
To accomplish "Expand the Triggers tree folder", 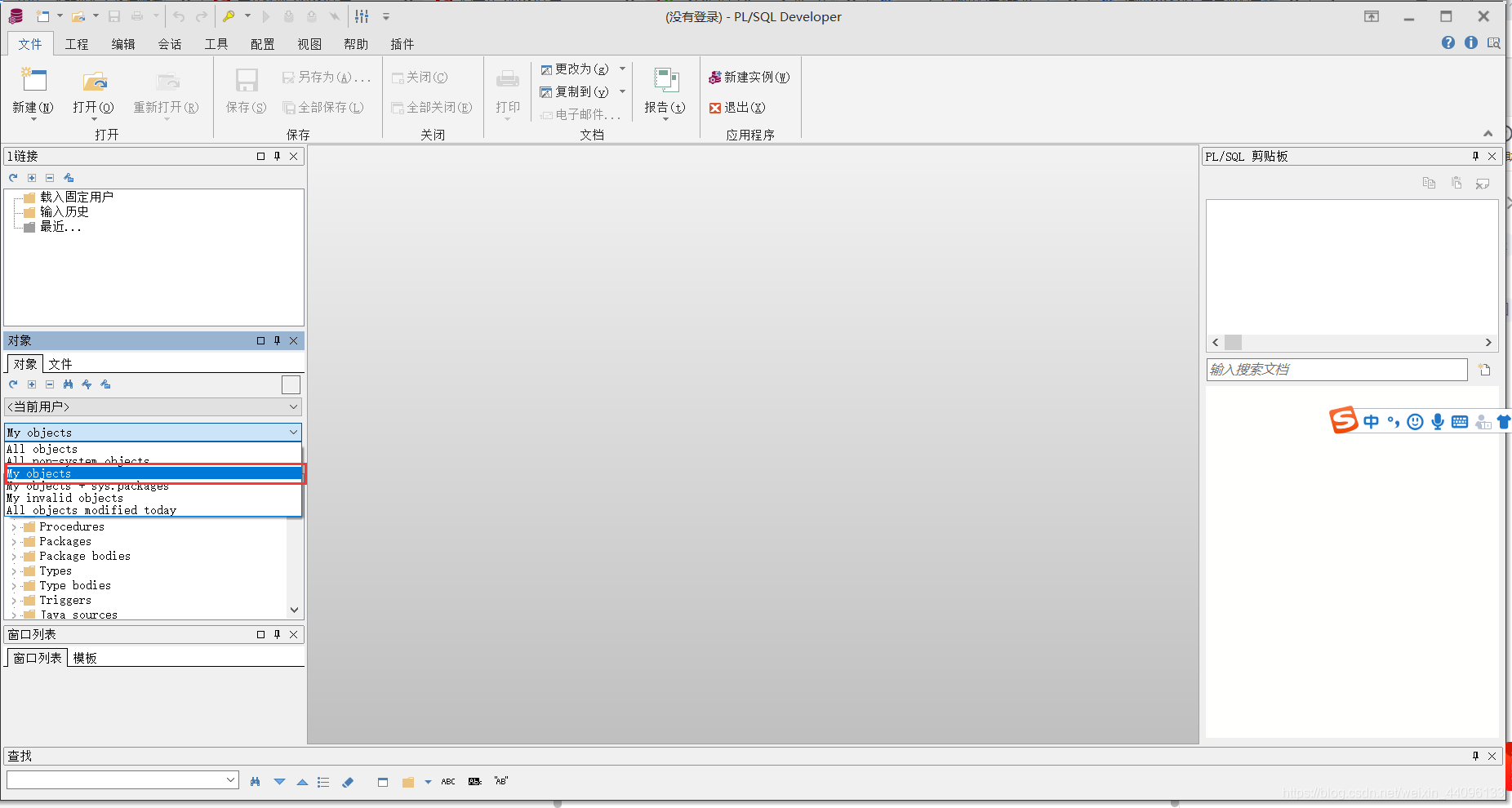I will click(x=14, y=601).
